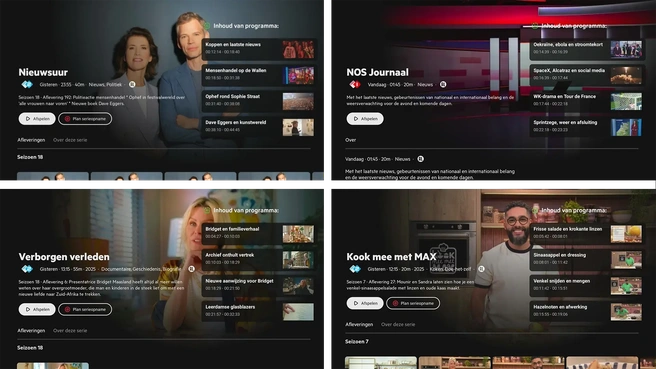Click the age rating icon next to NOS Journaal 'Nieuws' genre
Image resolution: width=656 pixels, height=369 pixels.
443,85
